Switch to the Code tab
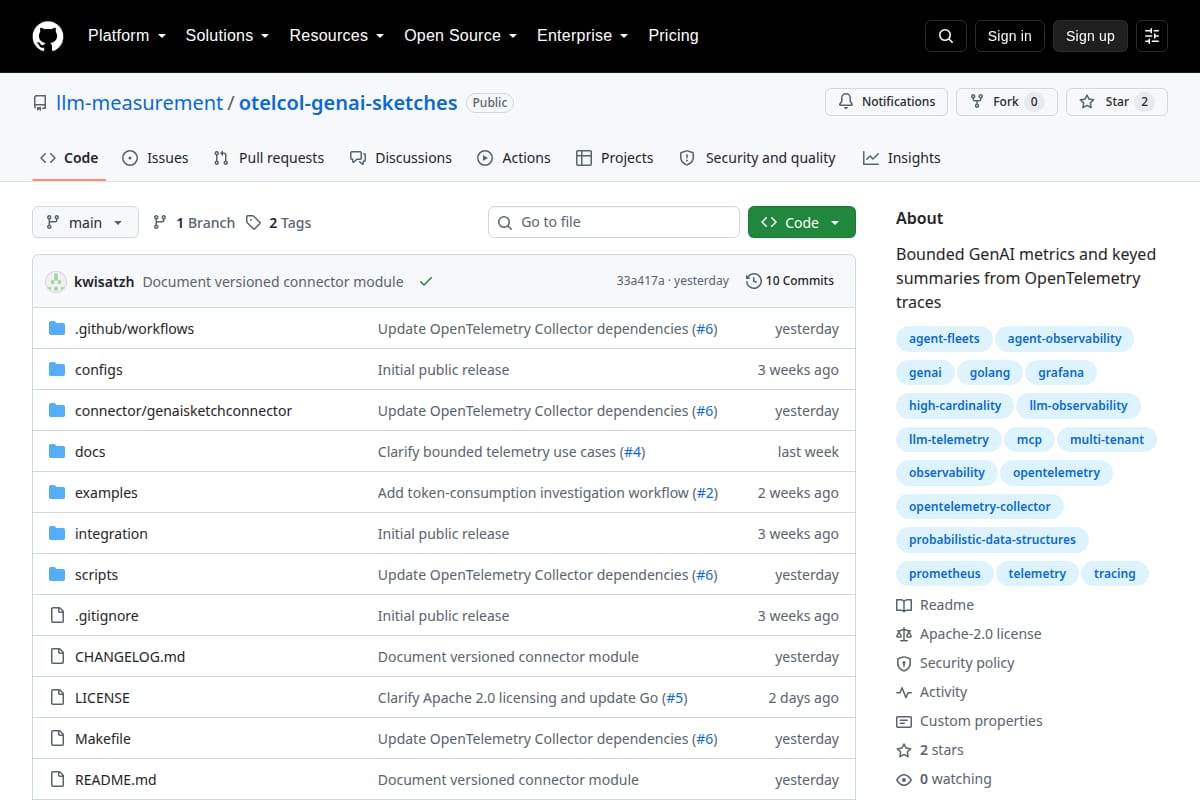The height and width of the screenshot is (800, 1200). point(69,158)
